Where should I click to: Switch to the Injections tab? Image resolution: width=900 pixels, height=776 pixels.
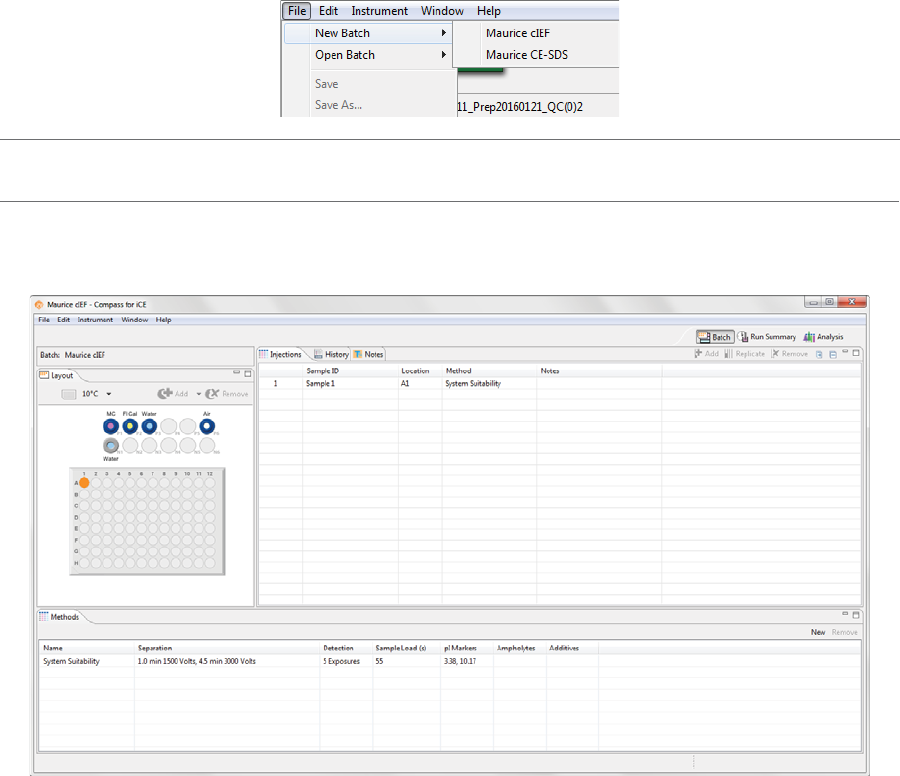click(280, 354)
